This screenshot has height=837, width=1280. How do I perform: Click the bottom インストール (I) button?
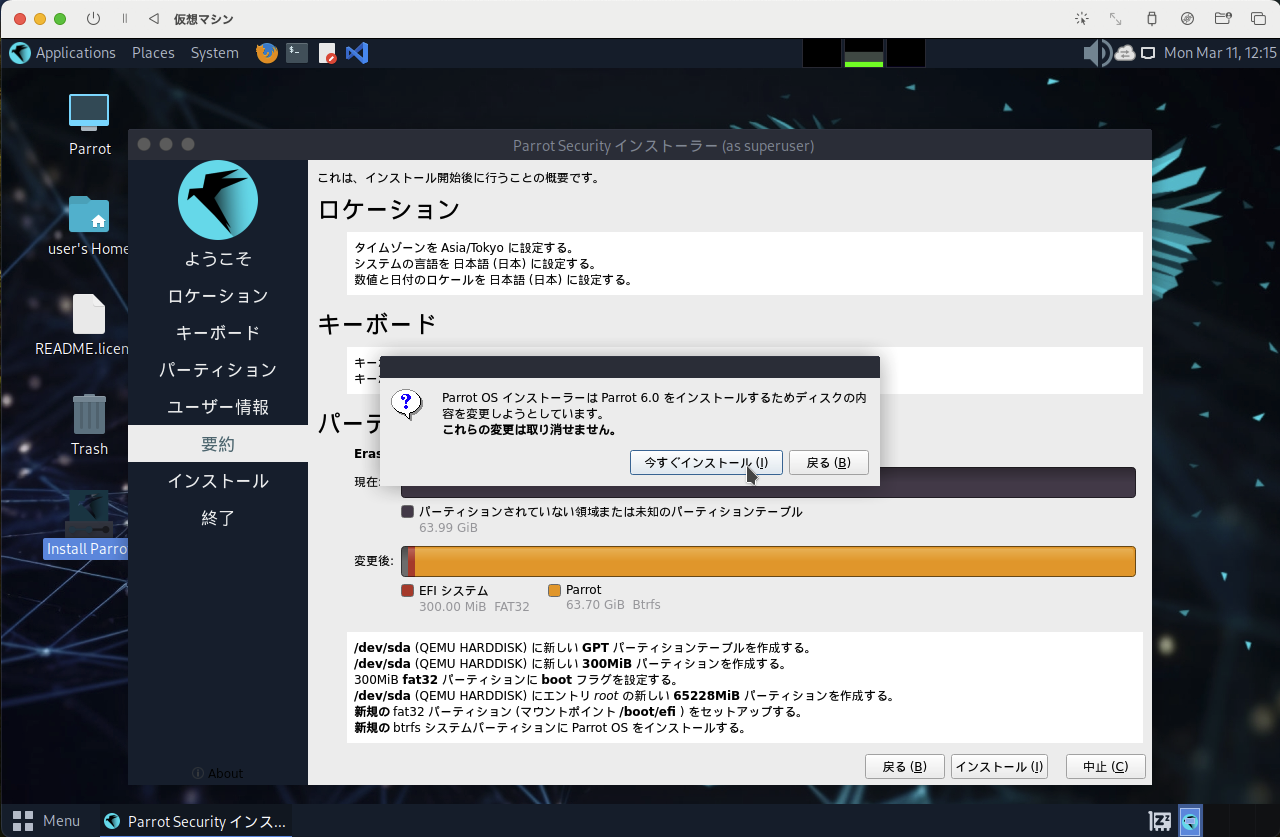click(999, 767)
